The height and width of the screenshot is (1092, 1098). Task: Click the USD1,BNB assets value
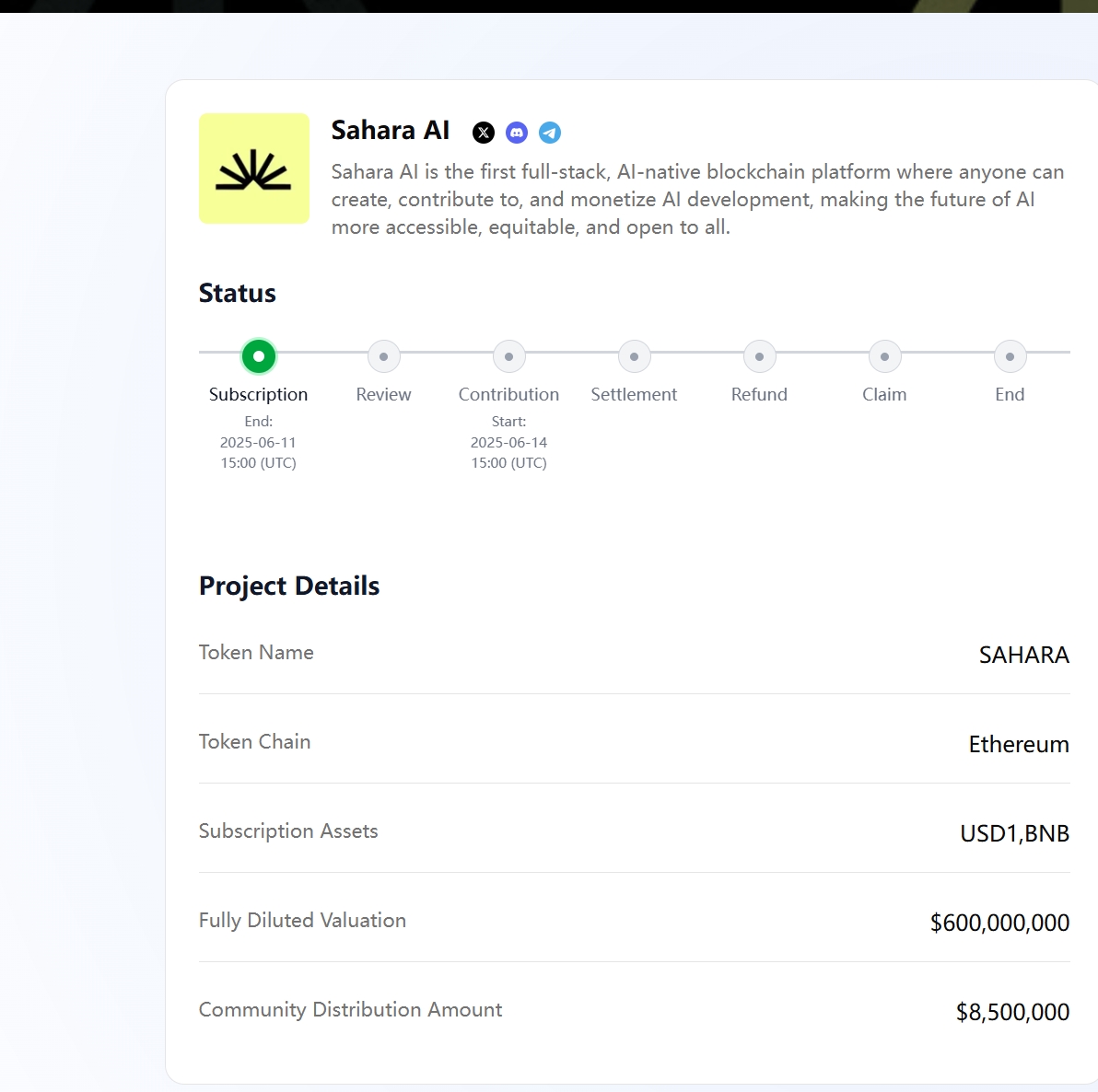pyautogui.click(x=1015, y=833)
